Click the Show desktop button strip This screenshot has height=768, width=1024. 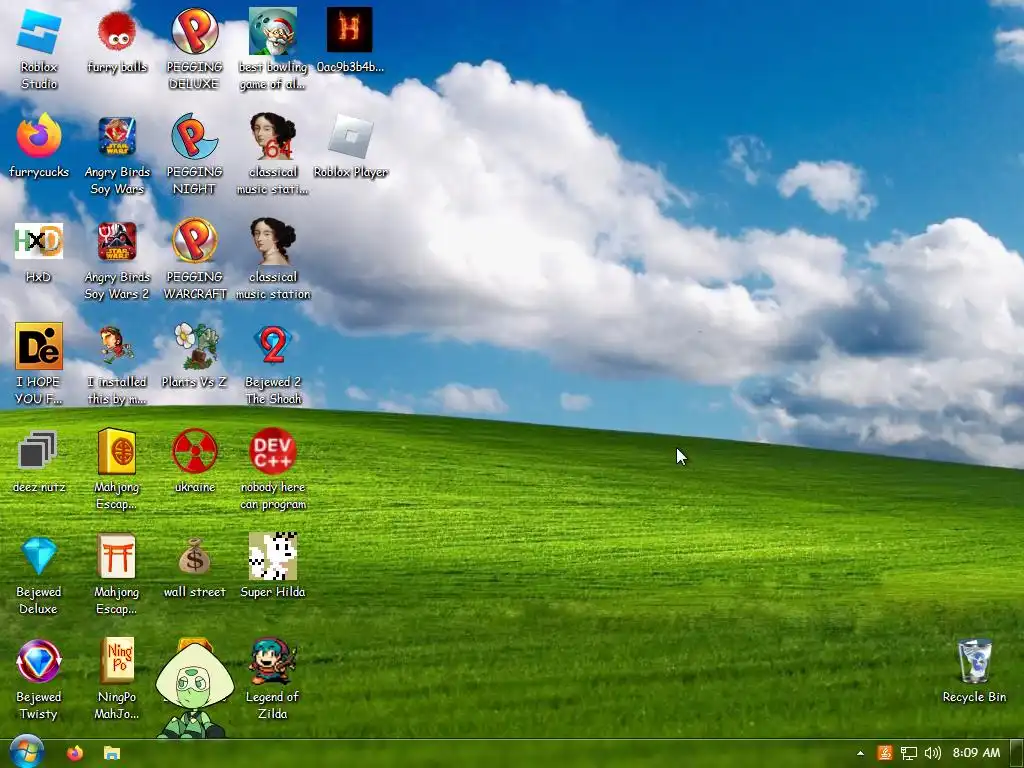[1017, 753]
